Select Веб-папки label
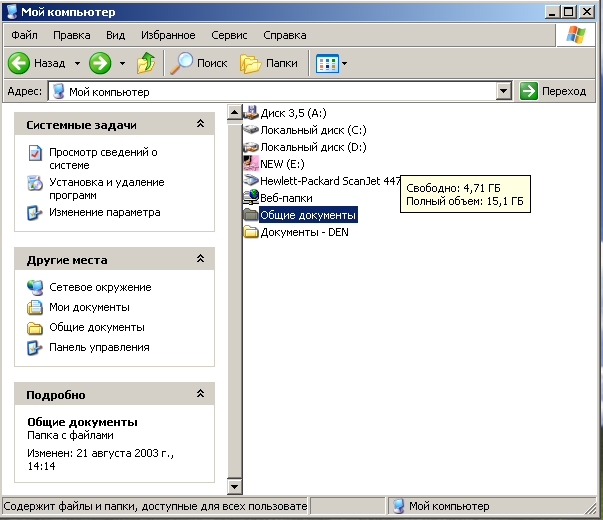This screenshot has width=603, height=520. [287, 198]
